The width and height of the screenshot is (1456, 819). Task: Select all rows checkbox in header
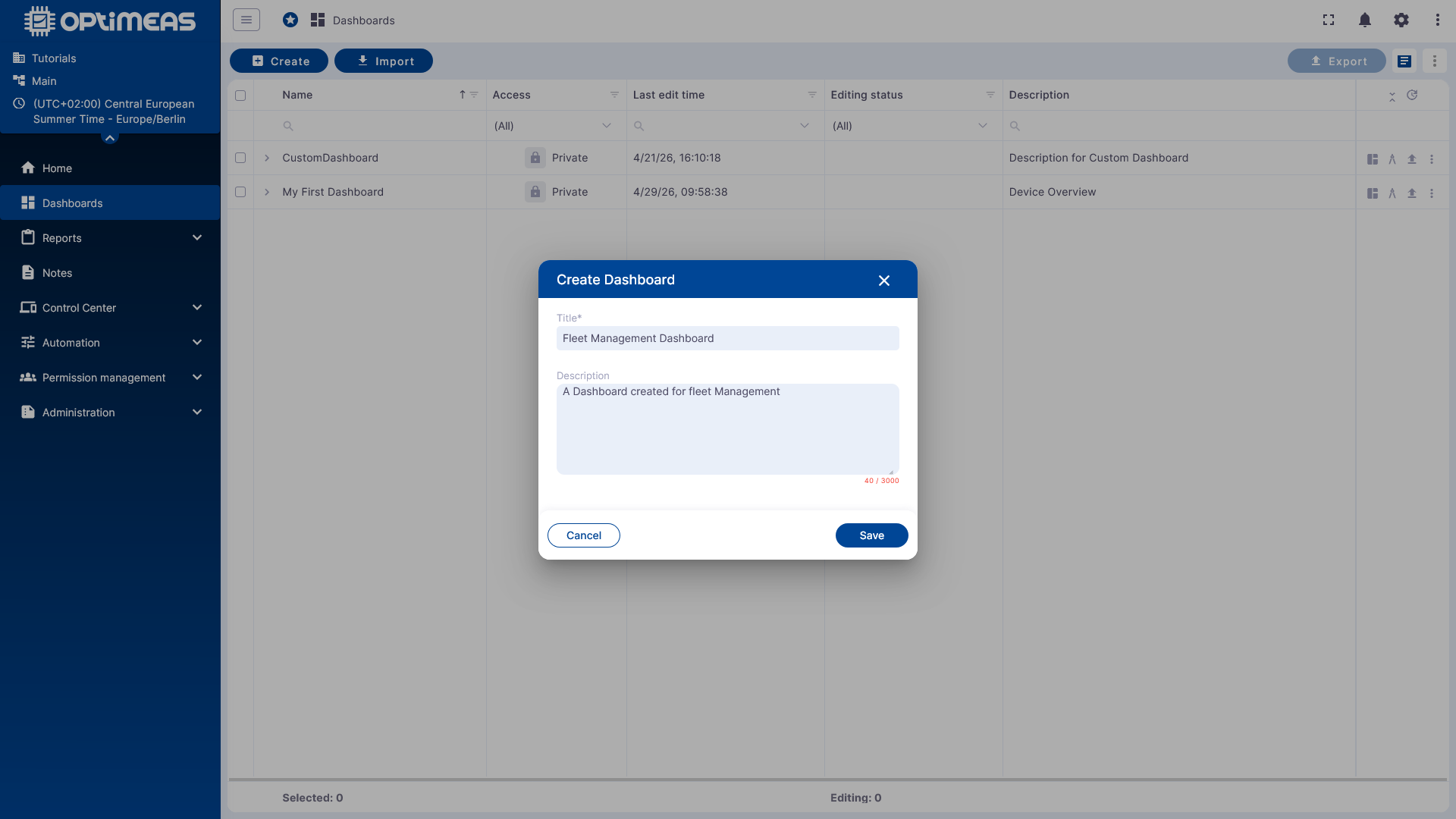click(240, 96)
